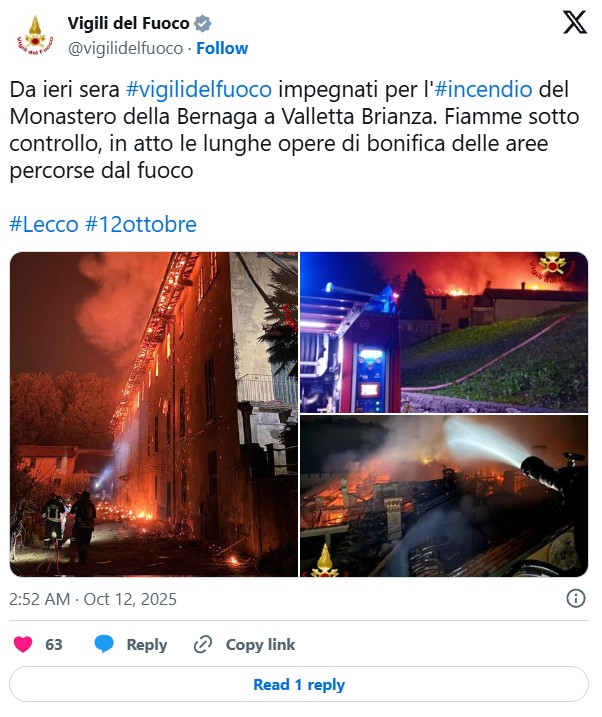The image size is (602, 717).
Task: Open the fire truck and hillside photo
Action: tap(444, 332)
